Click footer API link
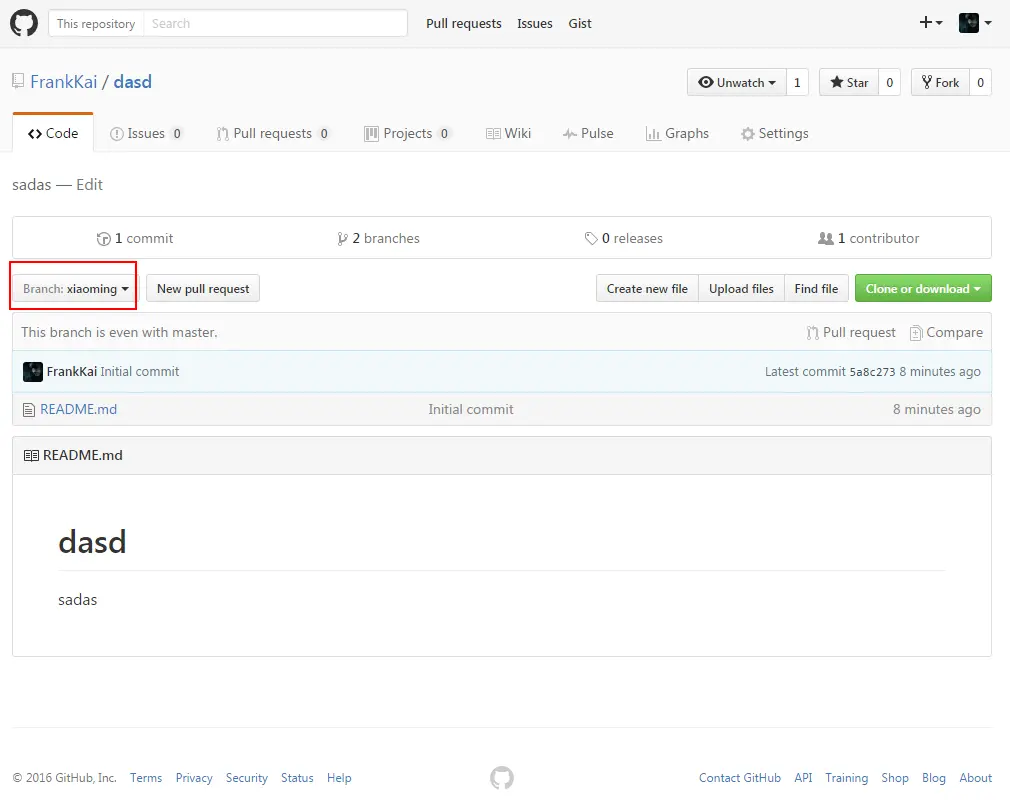 point(803,778)
